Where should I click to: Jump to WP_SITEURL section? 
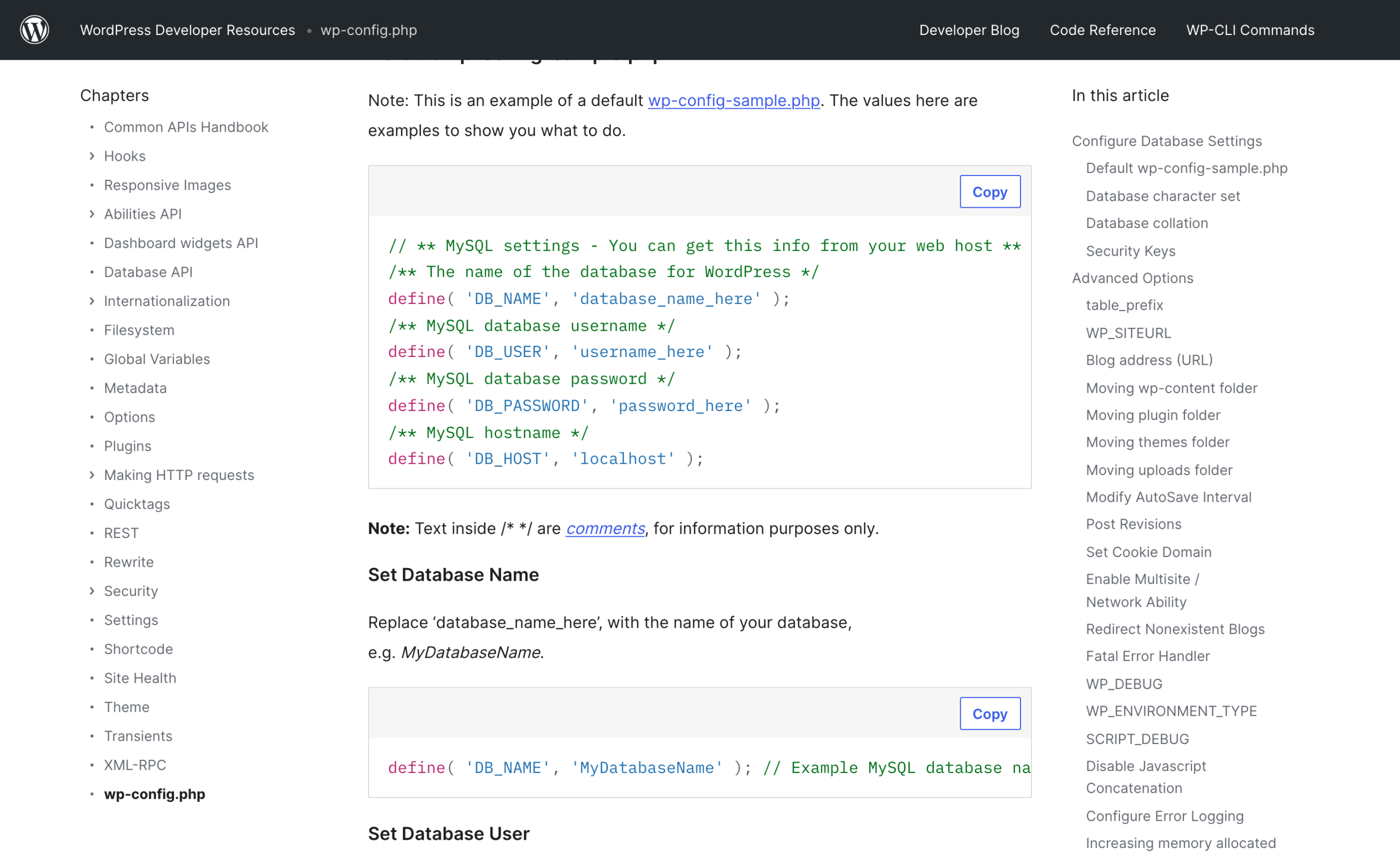tap(1128, 333)
